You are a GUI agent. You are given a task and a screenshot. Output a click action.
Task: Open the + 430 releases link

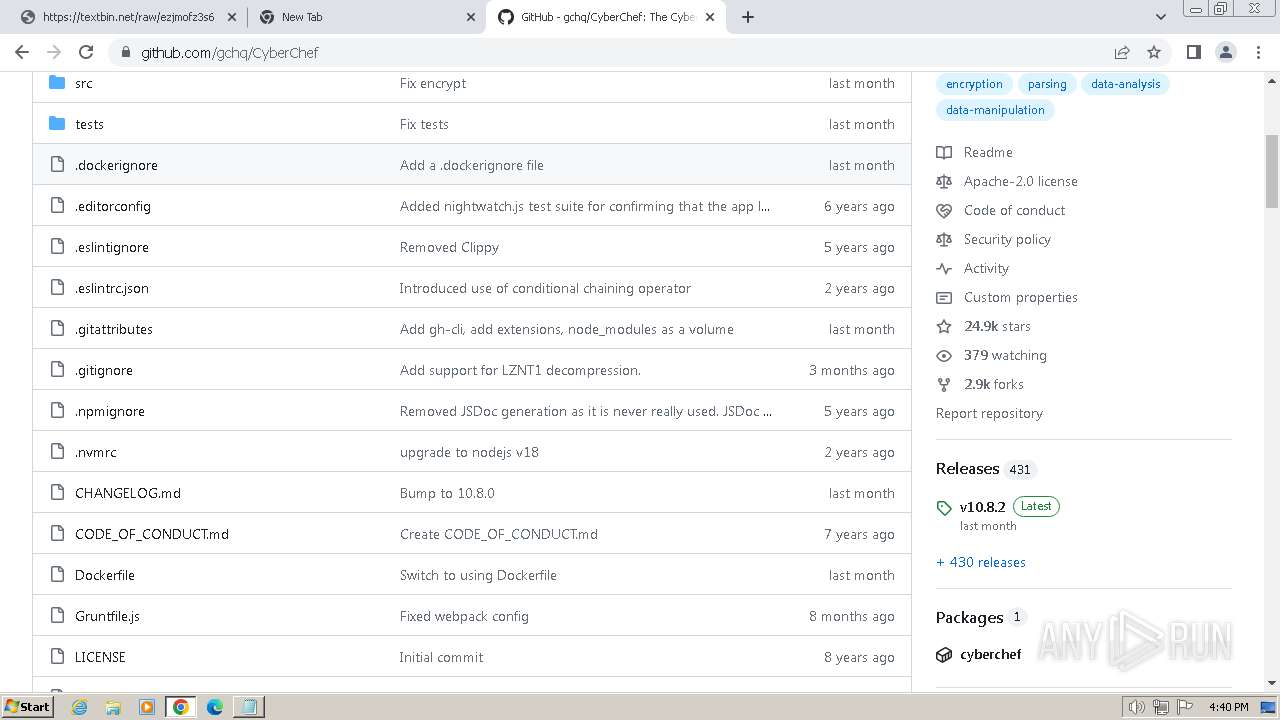coord(980,562)
